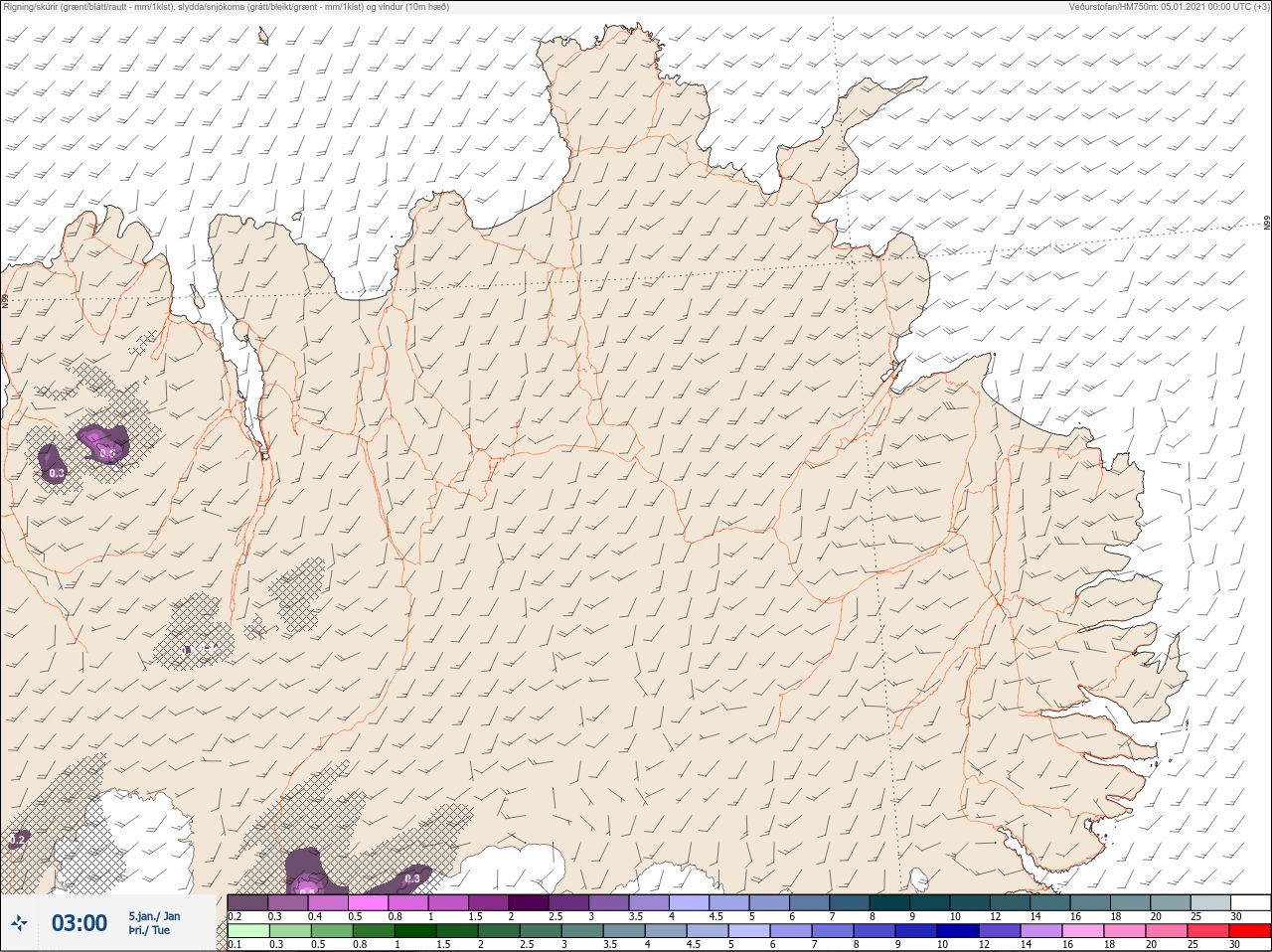1272x952 pixels.
Task: Pick the lavender 4 swatch in upper legend
Action: (689, 903)
